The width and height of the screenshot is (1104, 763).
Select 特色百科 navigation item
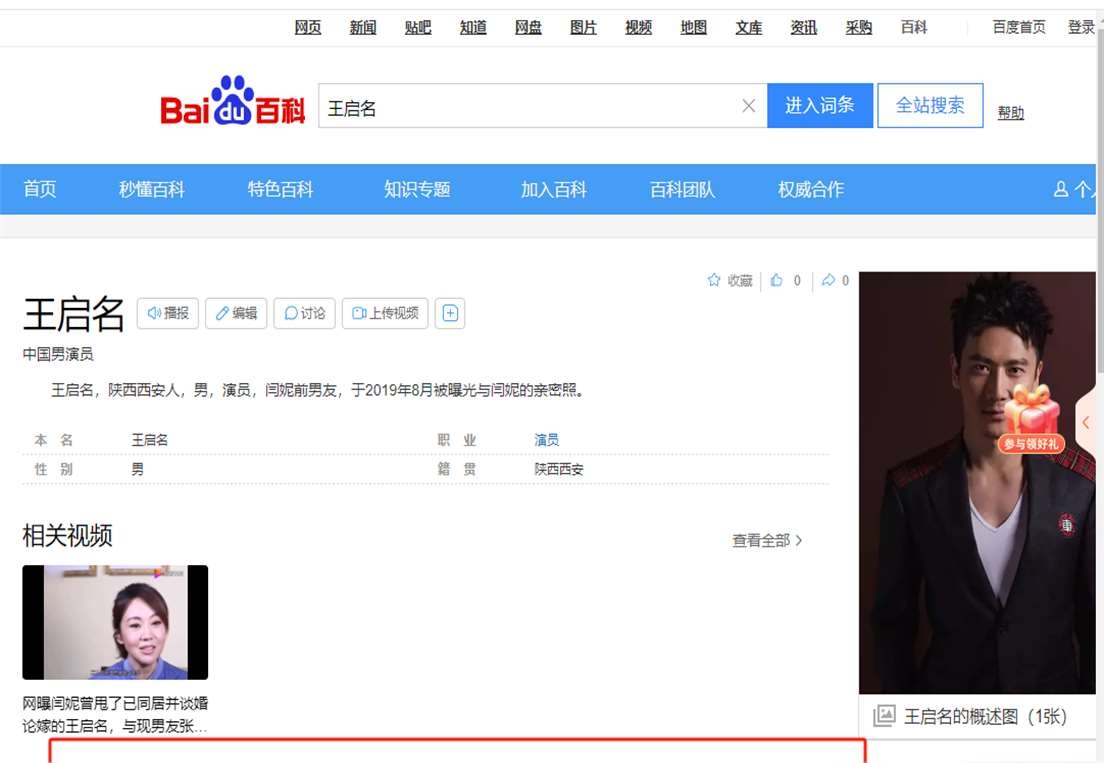[280, 189]
